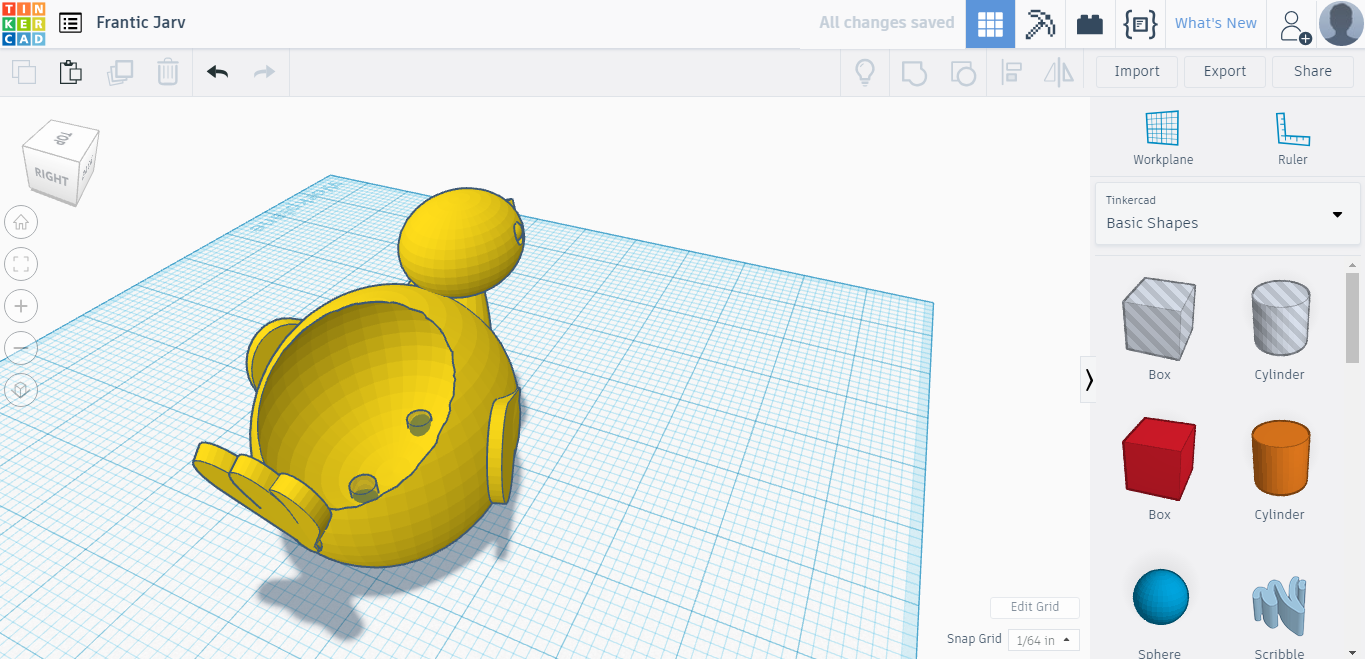Select the Ruler tool
The width and height of the screenshot is (1365, 659).
tap(1293, 138)
